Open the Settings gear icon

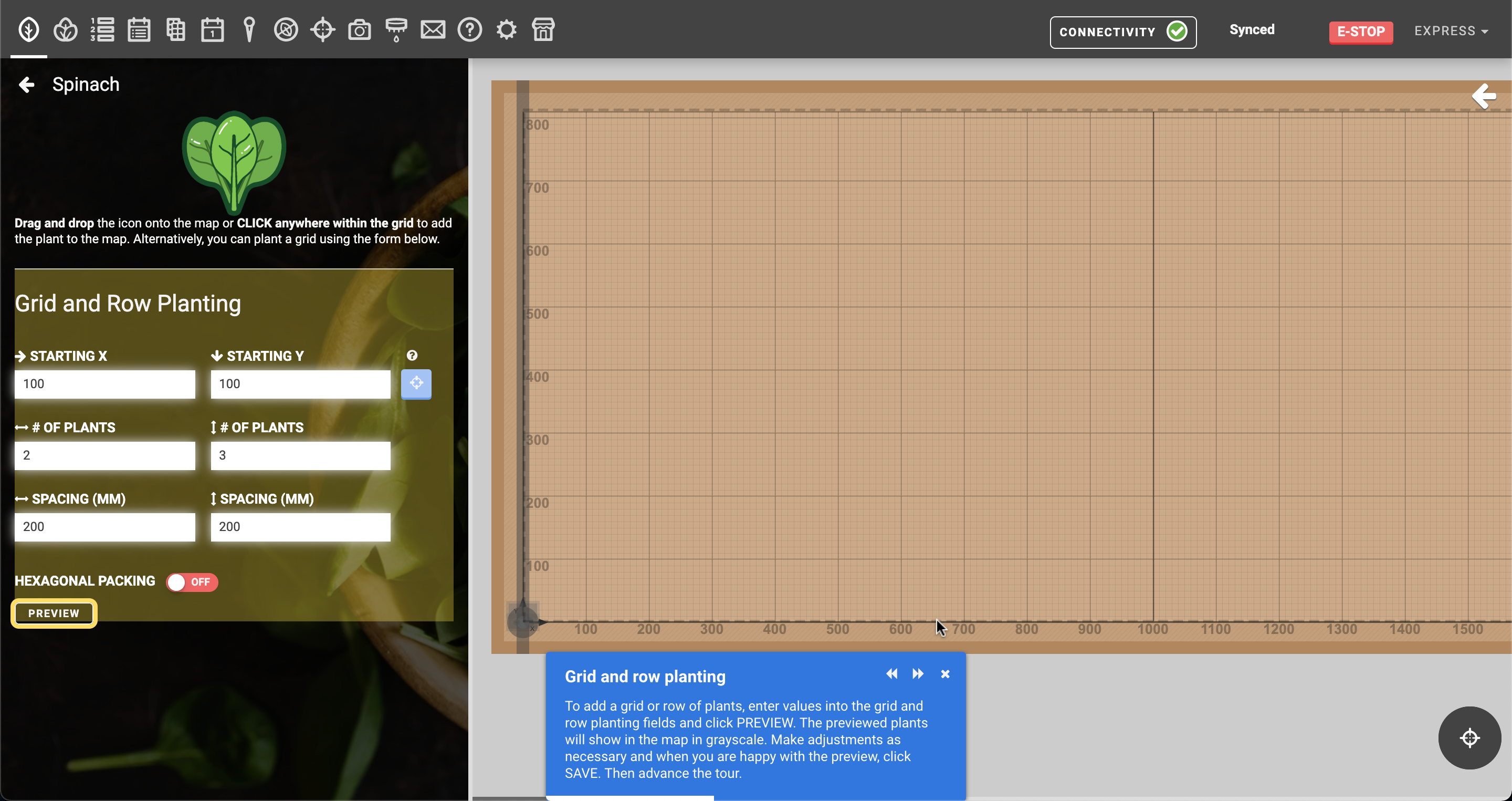[x=507, y=29]
